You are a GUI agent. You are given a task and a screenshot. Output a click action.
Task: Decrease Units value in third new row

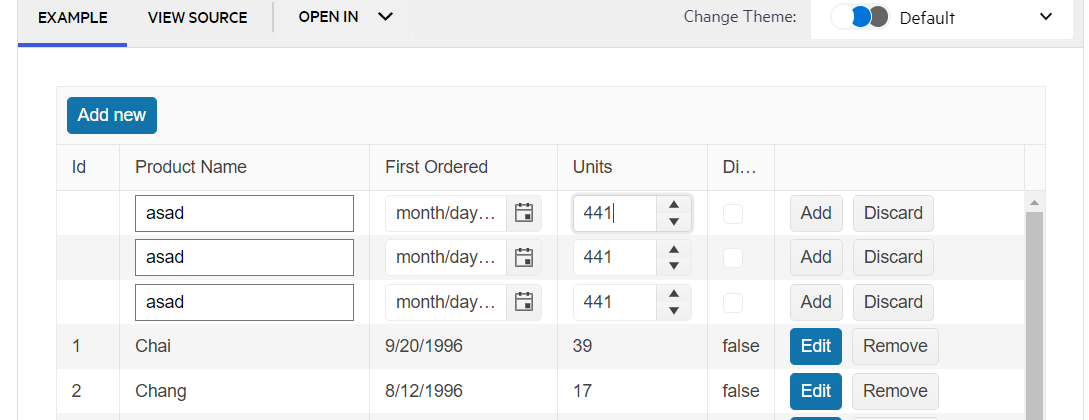tap(674, 311)
